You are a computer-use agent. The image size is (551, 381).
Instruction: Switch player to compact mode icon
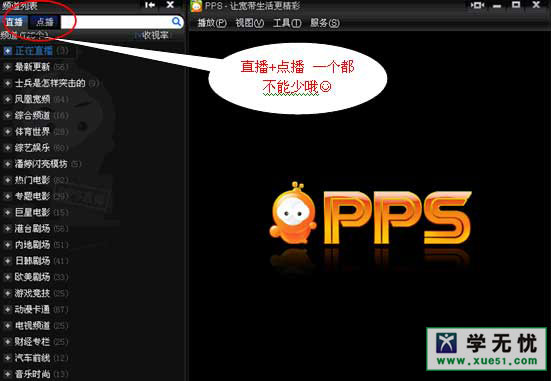point(477,5)
